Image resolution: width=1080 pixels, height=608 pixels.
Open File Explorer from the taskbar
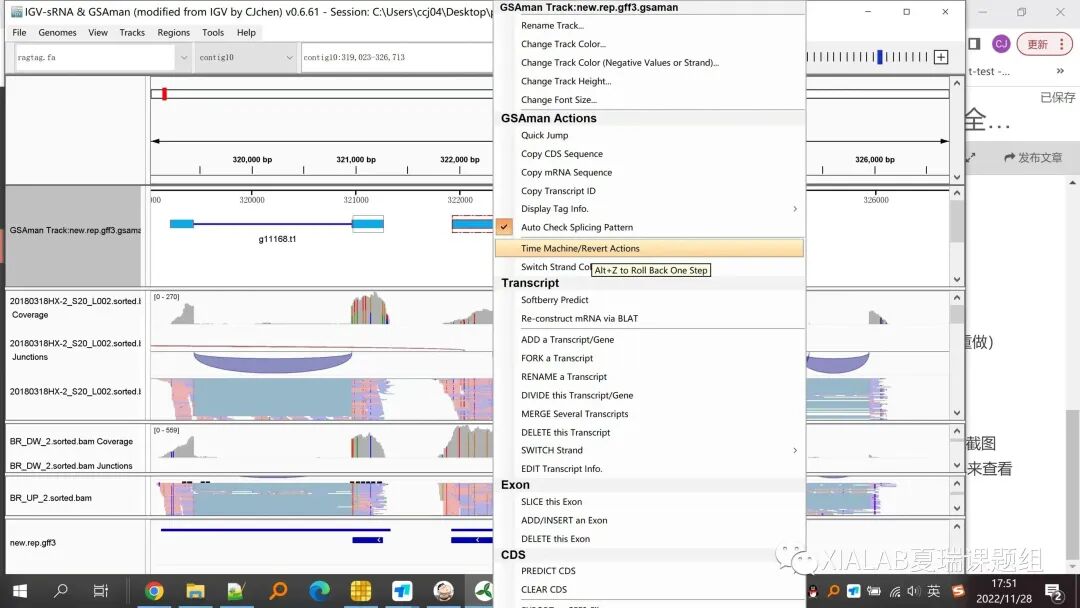pyautogui.click(x=196, y=591)
